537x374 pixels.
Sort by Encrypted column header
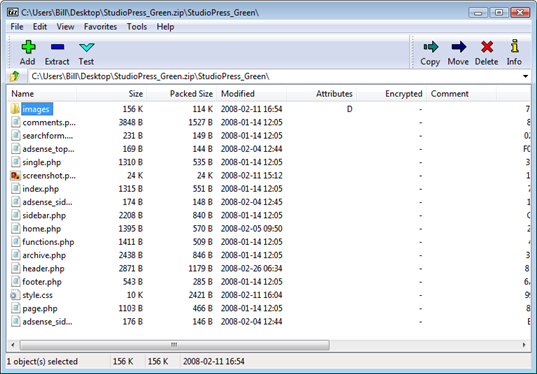click(x=391, y=94)
